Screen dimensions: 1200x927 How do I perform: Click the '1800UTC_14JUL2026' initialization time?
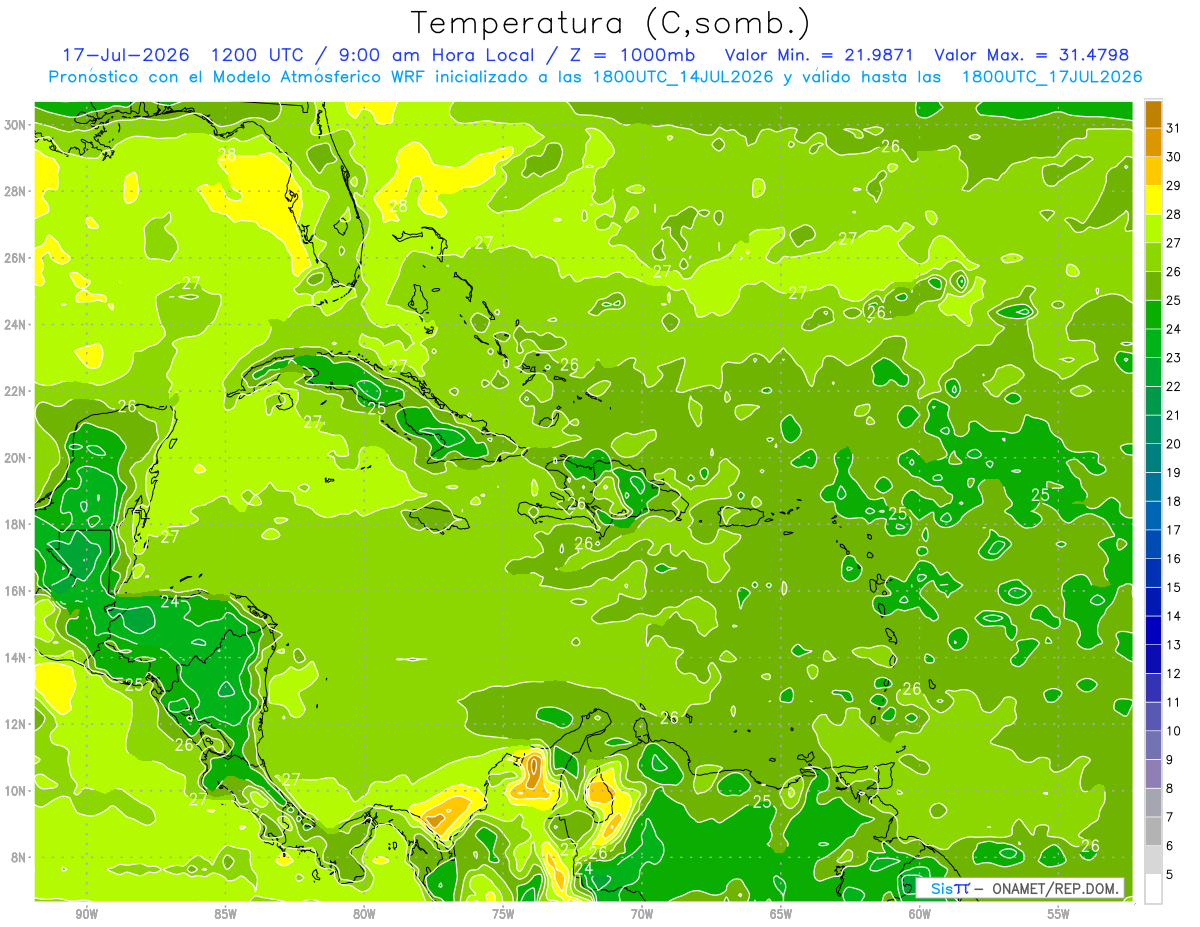(x=682, y=77)
